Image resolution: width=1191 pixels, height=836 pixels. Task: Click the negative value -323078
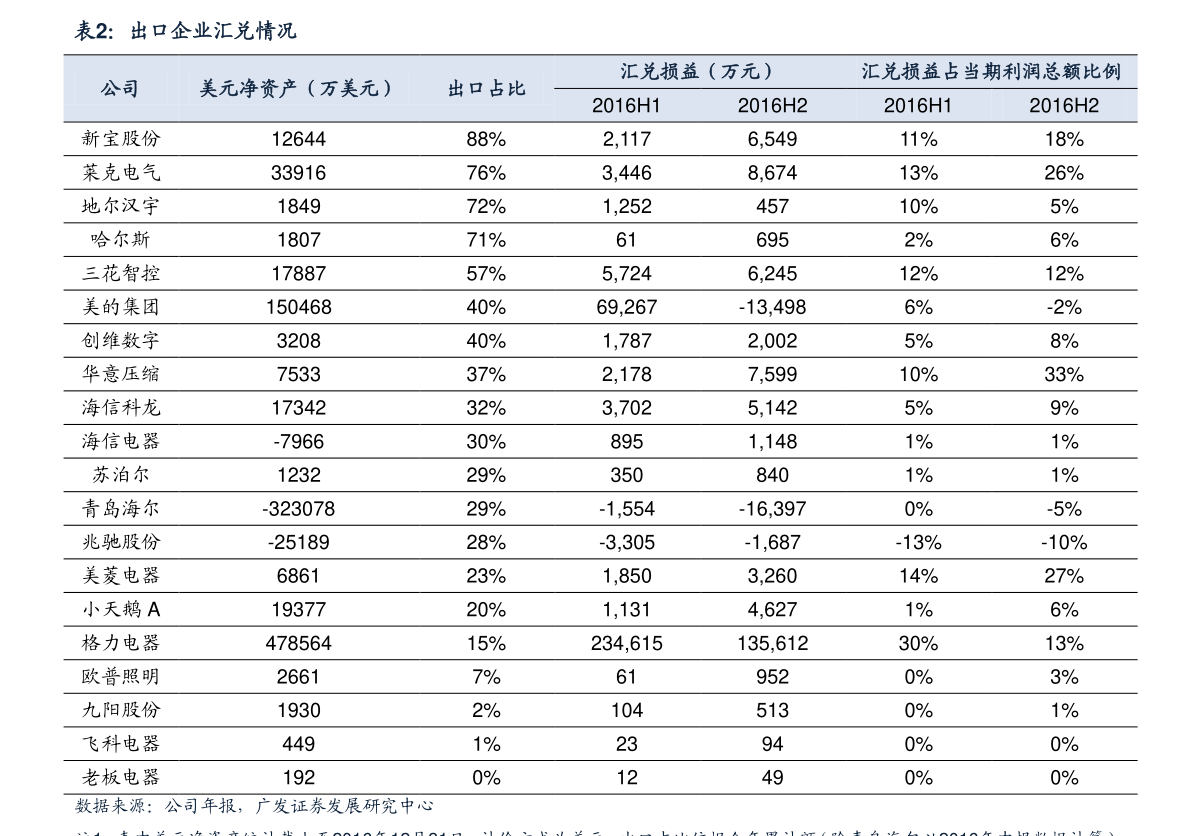(x=299, y=508)
